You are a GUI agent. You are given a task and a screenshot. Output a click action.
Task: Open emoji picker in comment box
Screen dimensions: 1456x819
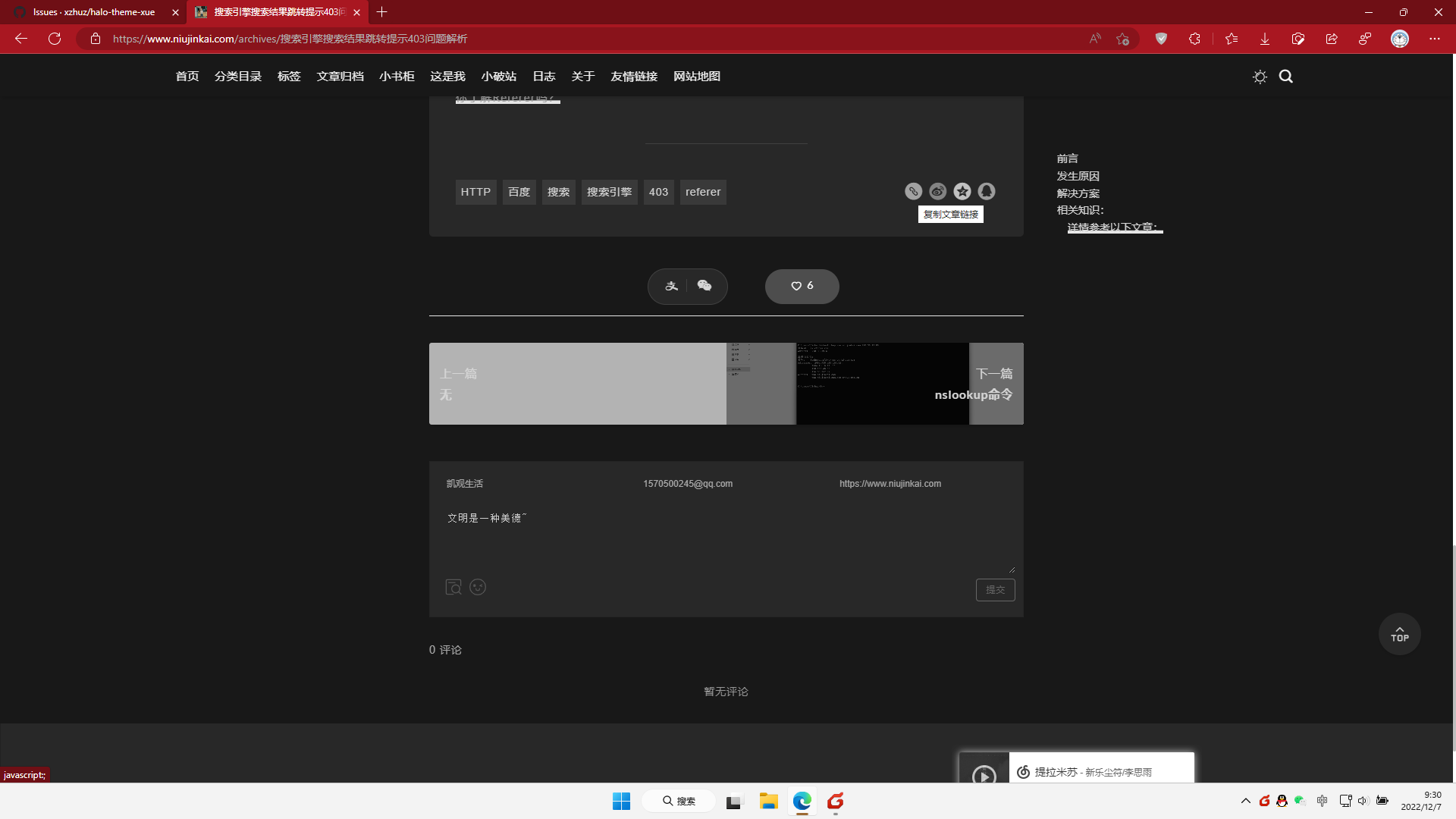click(478, 587)
